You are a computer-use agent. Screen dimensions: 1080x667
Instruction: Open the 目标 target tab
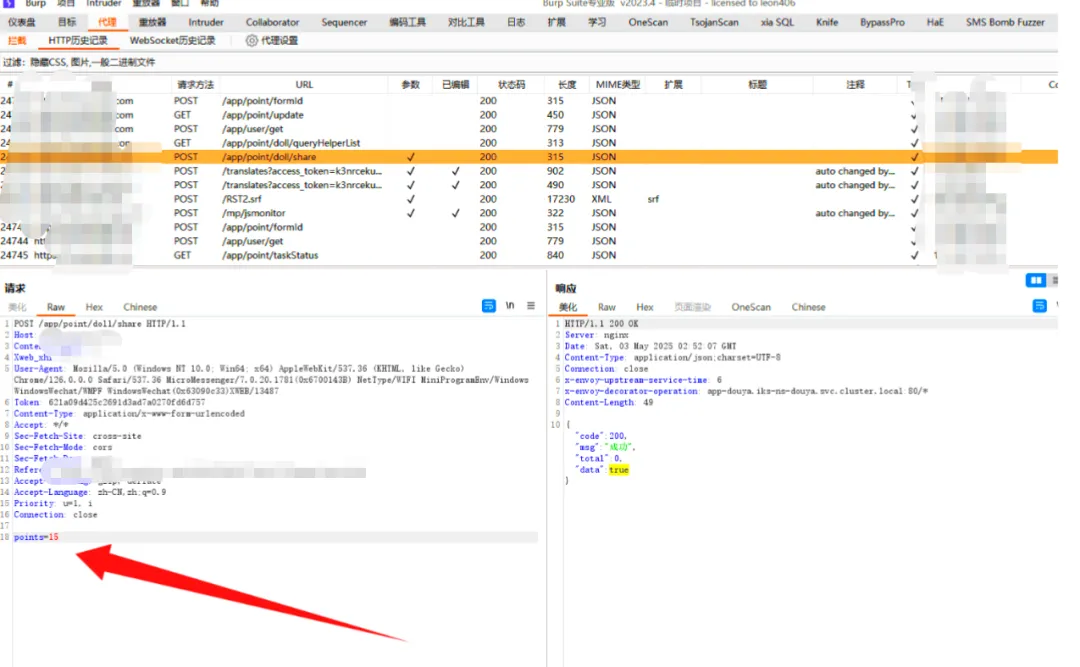[x=67, y=22]
